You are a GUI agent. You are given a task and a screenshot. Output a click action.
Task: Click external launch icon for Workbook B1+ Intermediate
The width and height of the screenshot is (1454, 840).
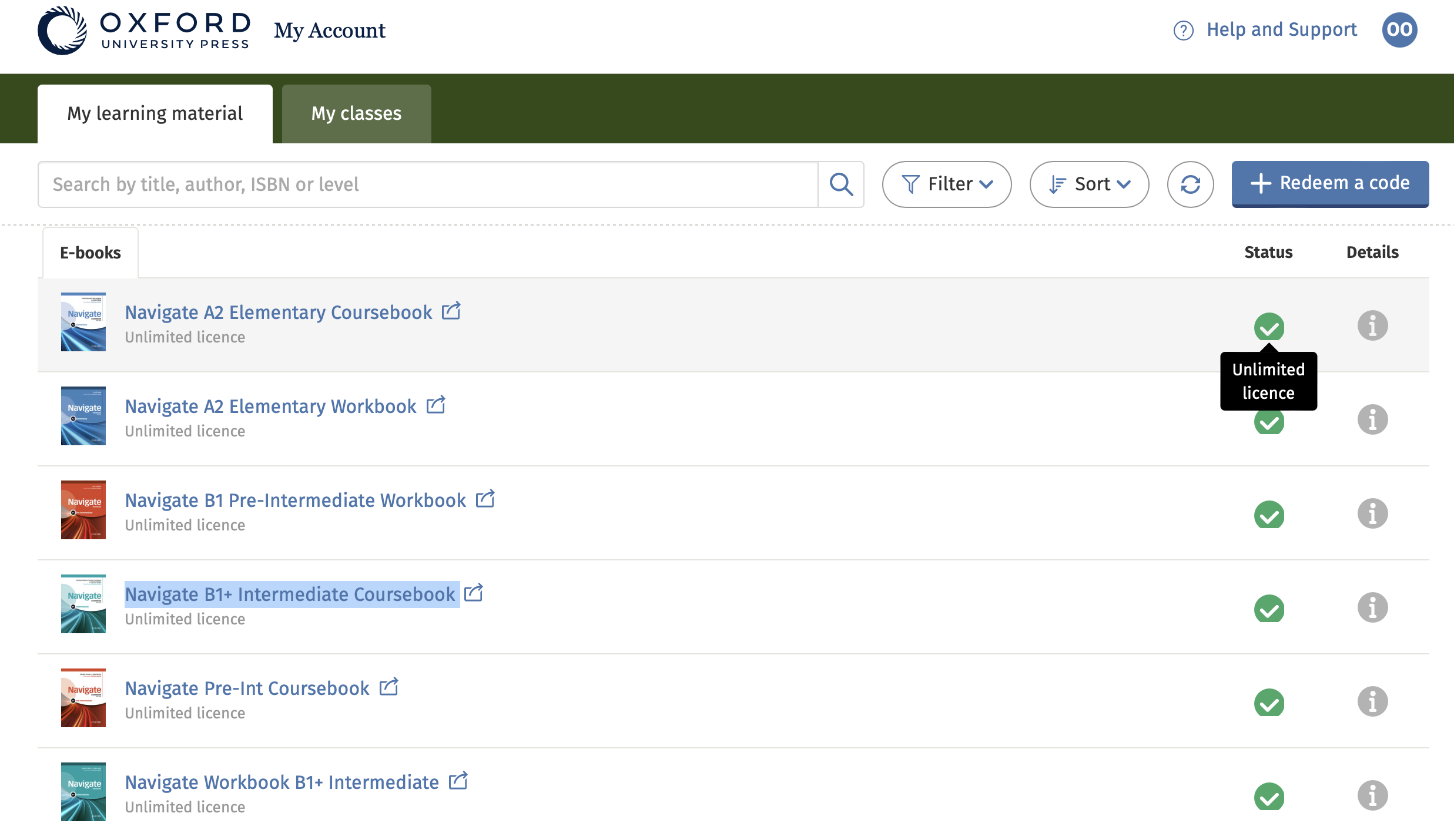458,781
